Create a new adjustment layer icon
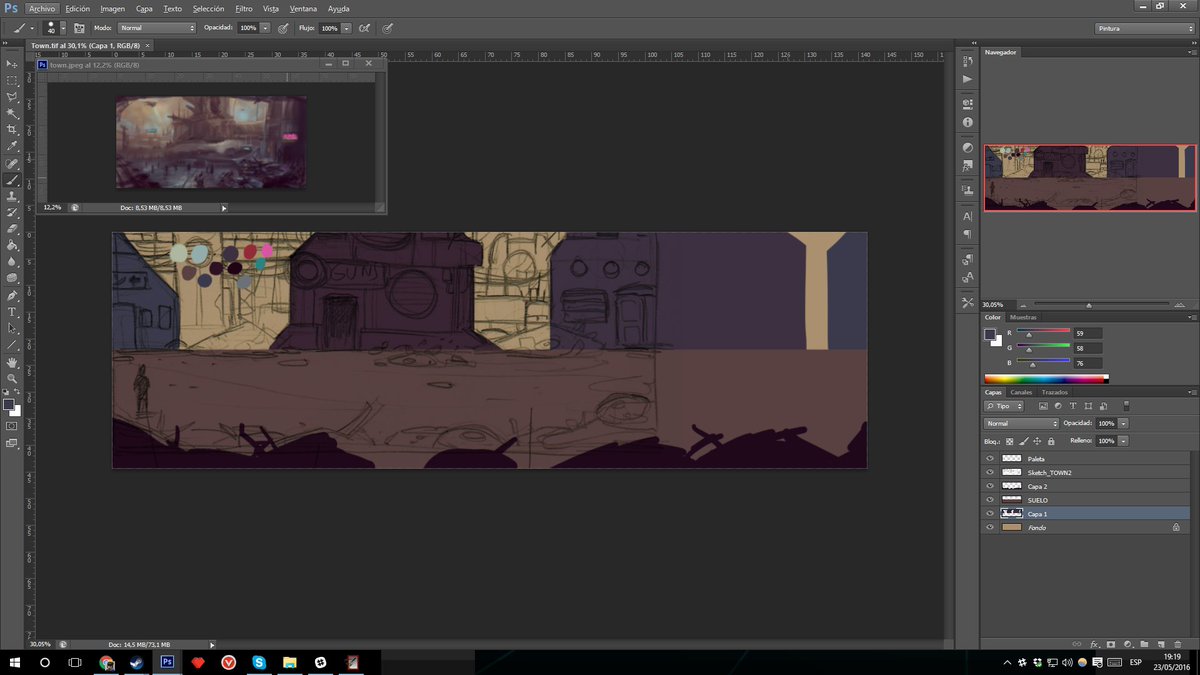This screenshot has width=1200, height=675. (x=1127, y=644)
